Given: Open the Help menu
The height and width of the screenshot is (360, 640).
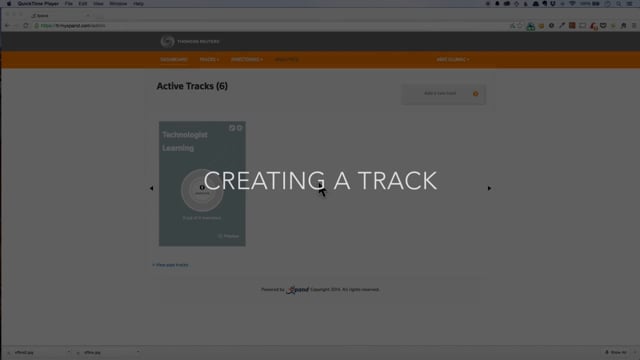Looking at the screenshot, I should click(x=138, y=4).
